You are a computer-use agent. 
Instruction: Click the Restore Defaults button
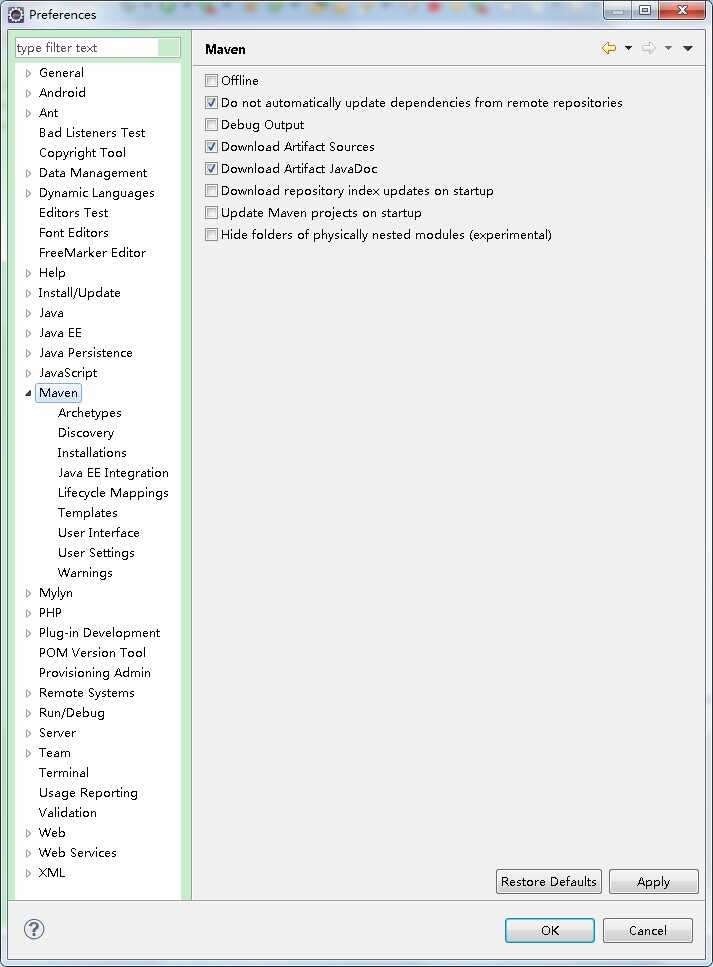pos(548,881)
